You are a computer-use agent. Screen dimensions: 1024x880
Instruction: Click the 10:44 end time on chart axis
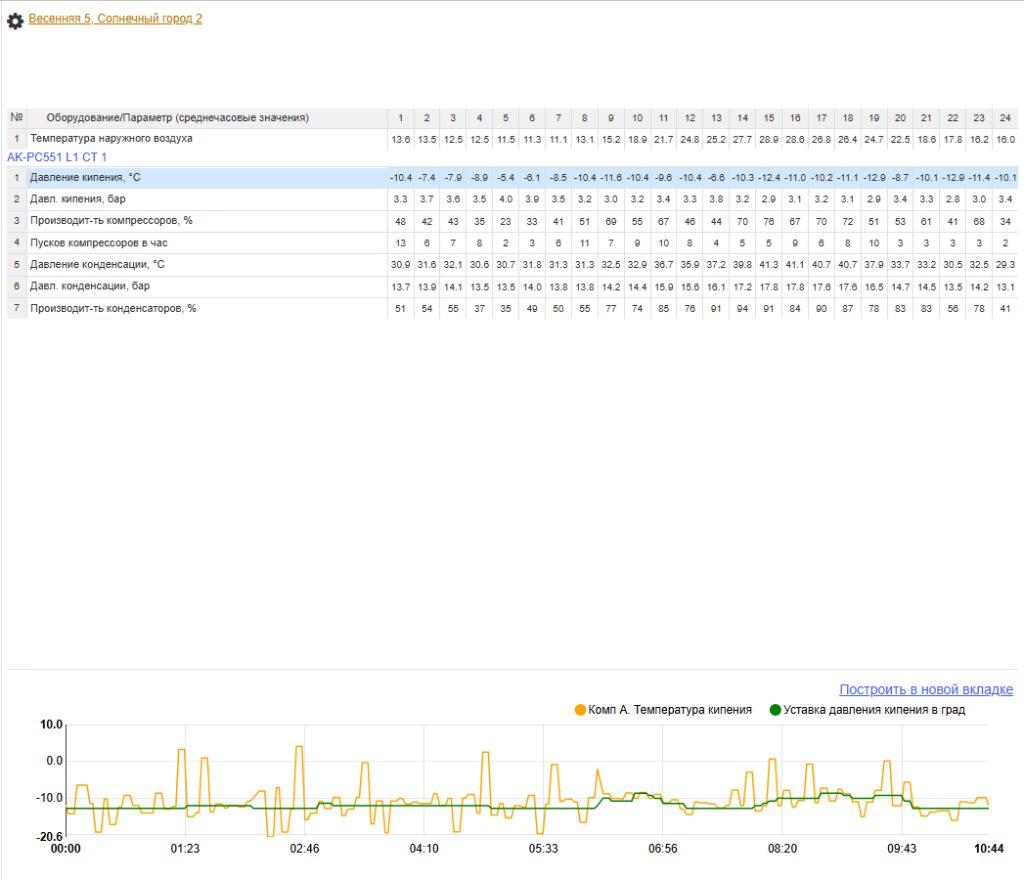tap(988, 848)
